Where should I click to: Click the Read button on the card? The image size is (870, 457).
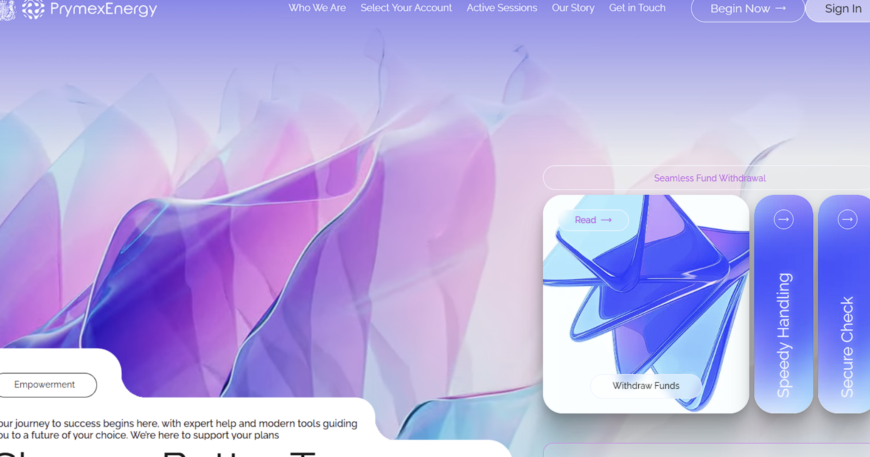pyautogui.click(x=593, y=220)
